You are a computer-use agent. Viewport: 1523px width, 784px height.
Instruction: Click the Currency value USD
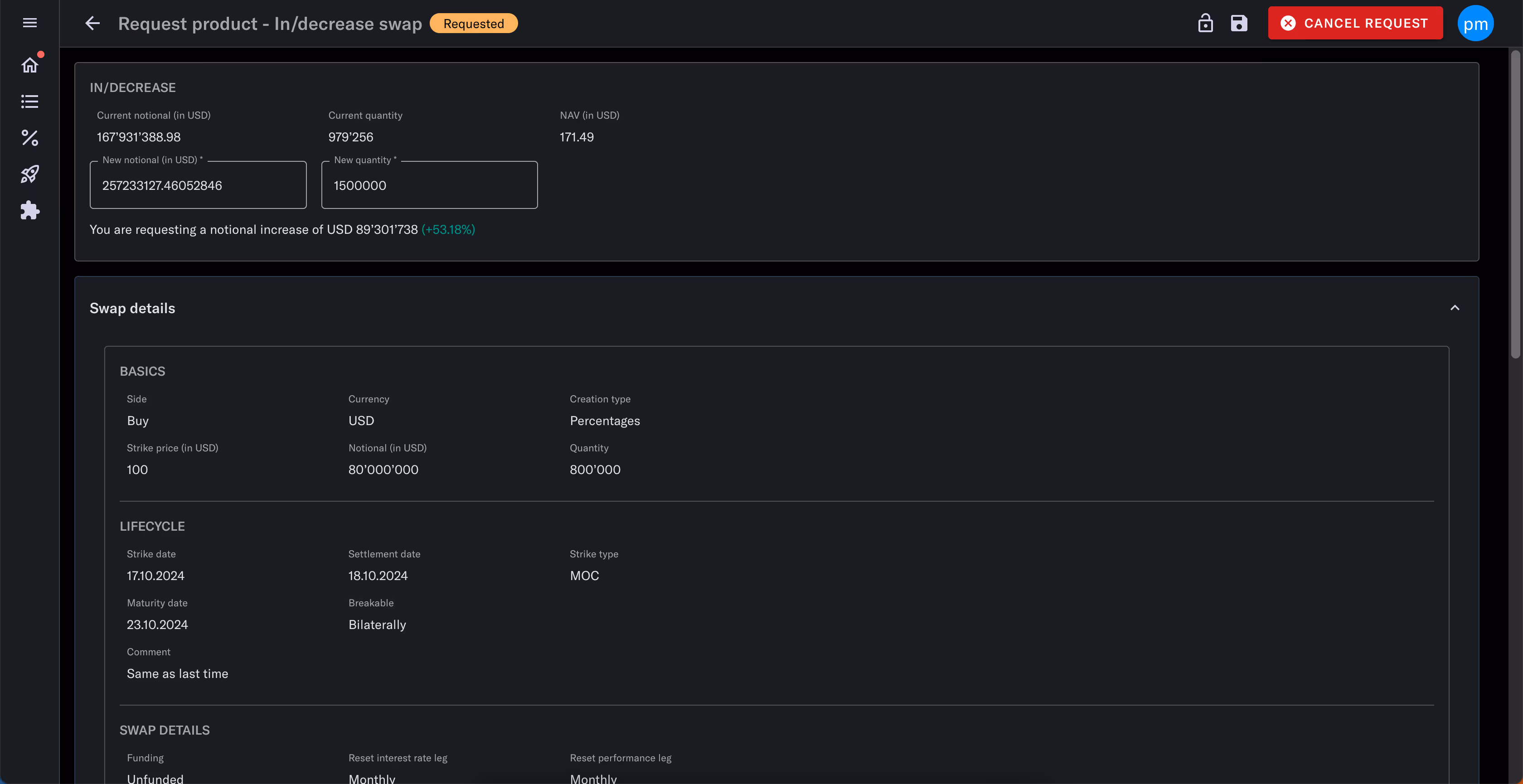[x=361, y=421]
